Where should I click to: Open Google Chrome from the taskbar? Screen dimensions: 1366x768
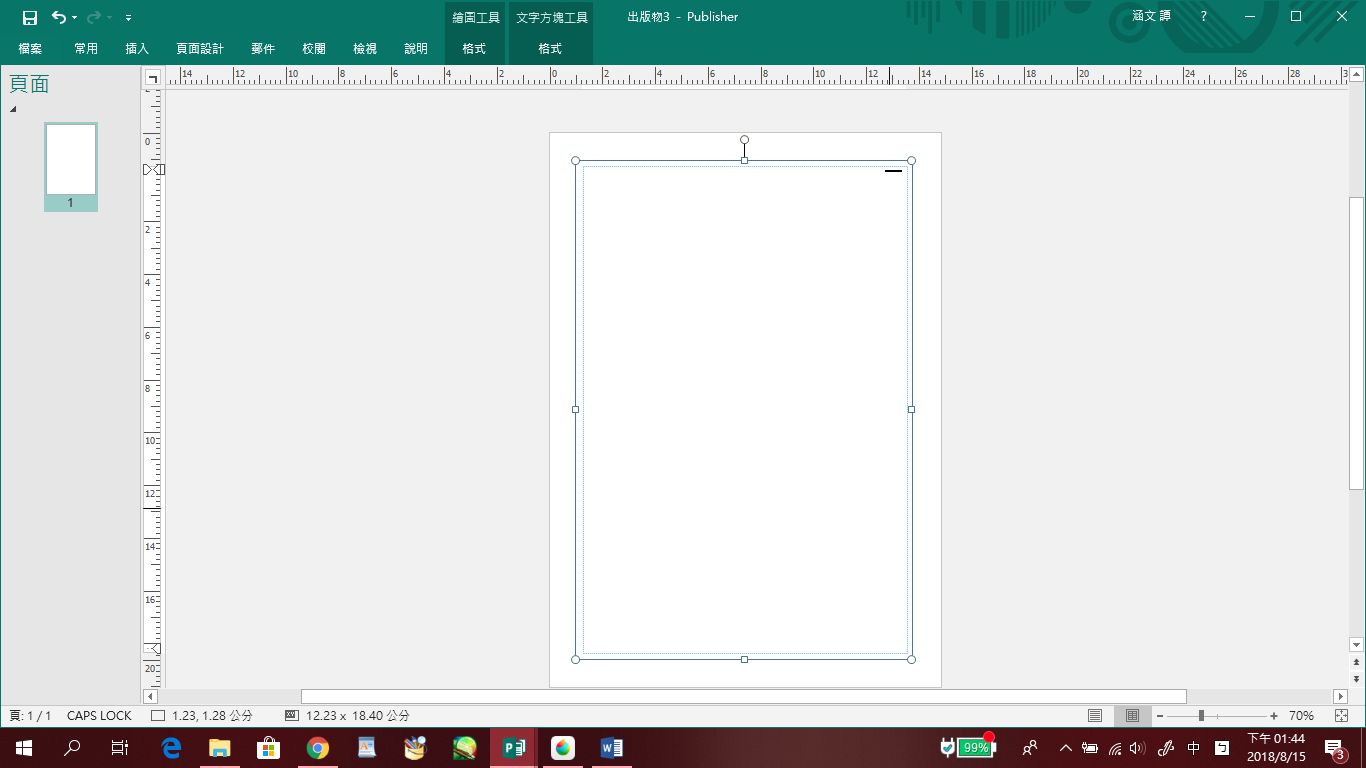tap(318, 747)
